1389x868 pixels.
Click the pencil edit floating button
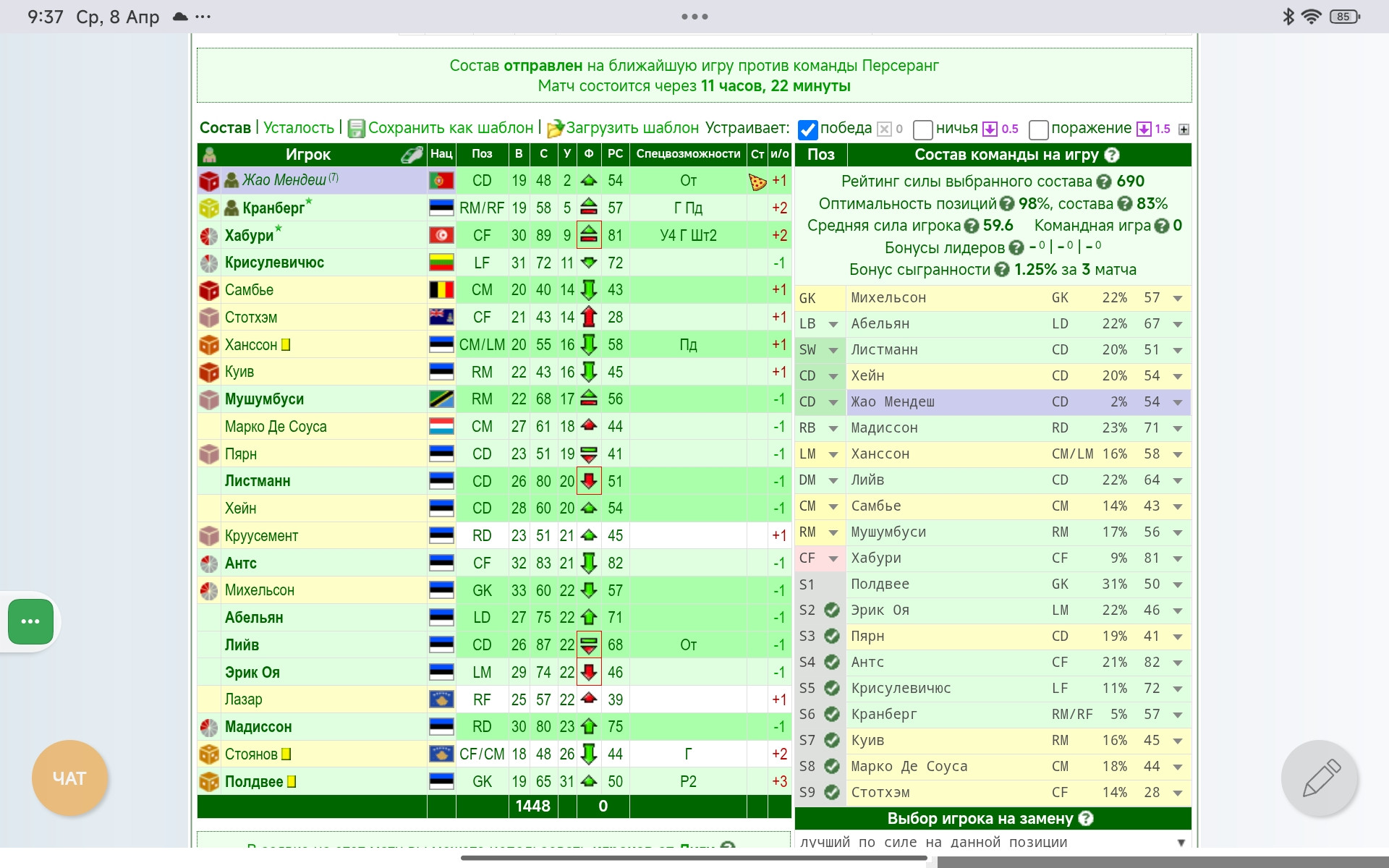(1320, 778)
